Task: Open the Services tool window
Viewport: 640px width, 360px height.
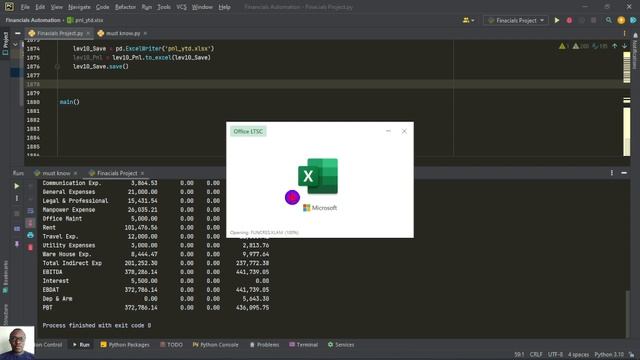Action: 341,345
